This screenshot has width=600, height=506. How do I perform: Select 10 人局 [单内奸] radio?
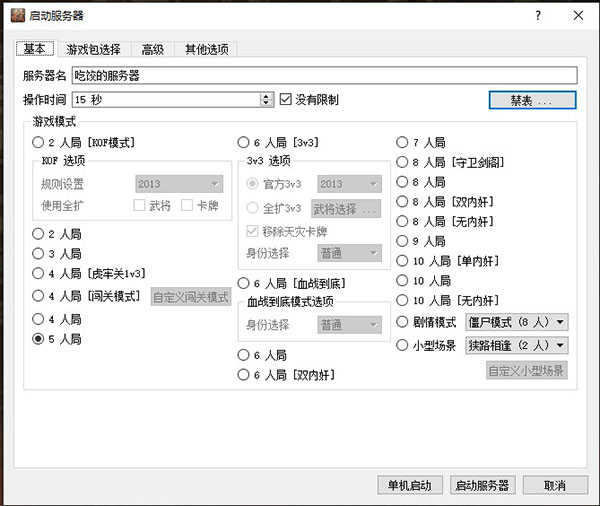(x=448, y=261)
